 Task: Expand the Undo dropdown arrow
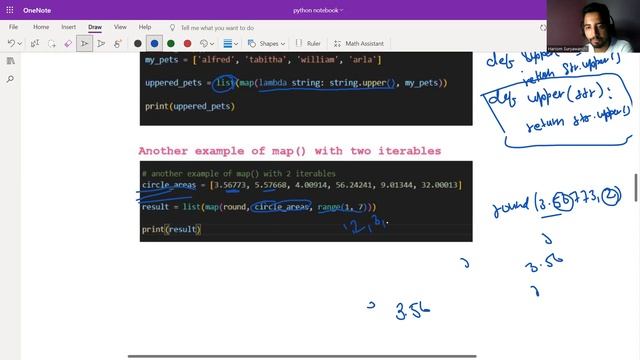tap(20, 44)
